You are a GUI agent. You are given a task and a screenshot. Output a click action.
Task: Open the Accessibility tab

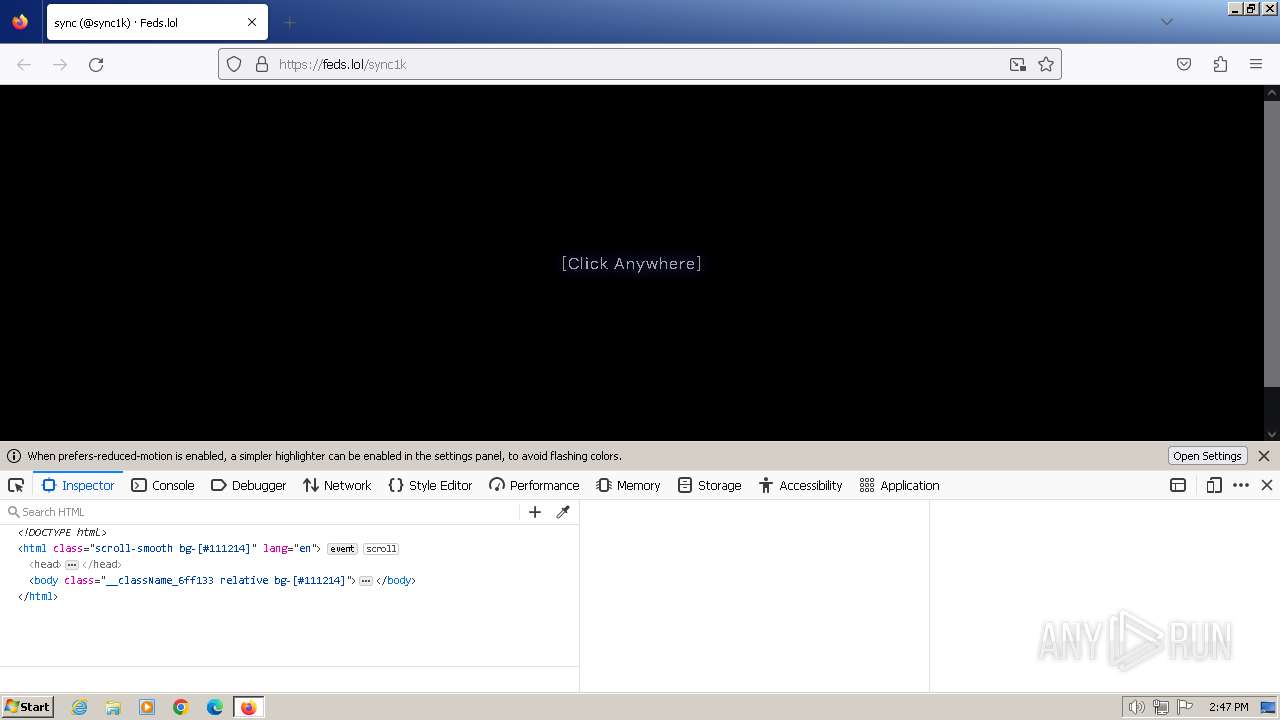(800, 485)
